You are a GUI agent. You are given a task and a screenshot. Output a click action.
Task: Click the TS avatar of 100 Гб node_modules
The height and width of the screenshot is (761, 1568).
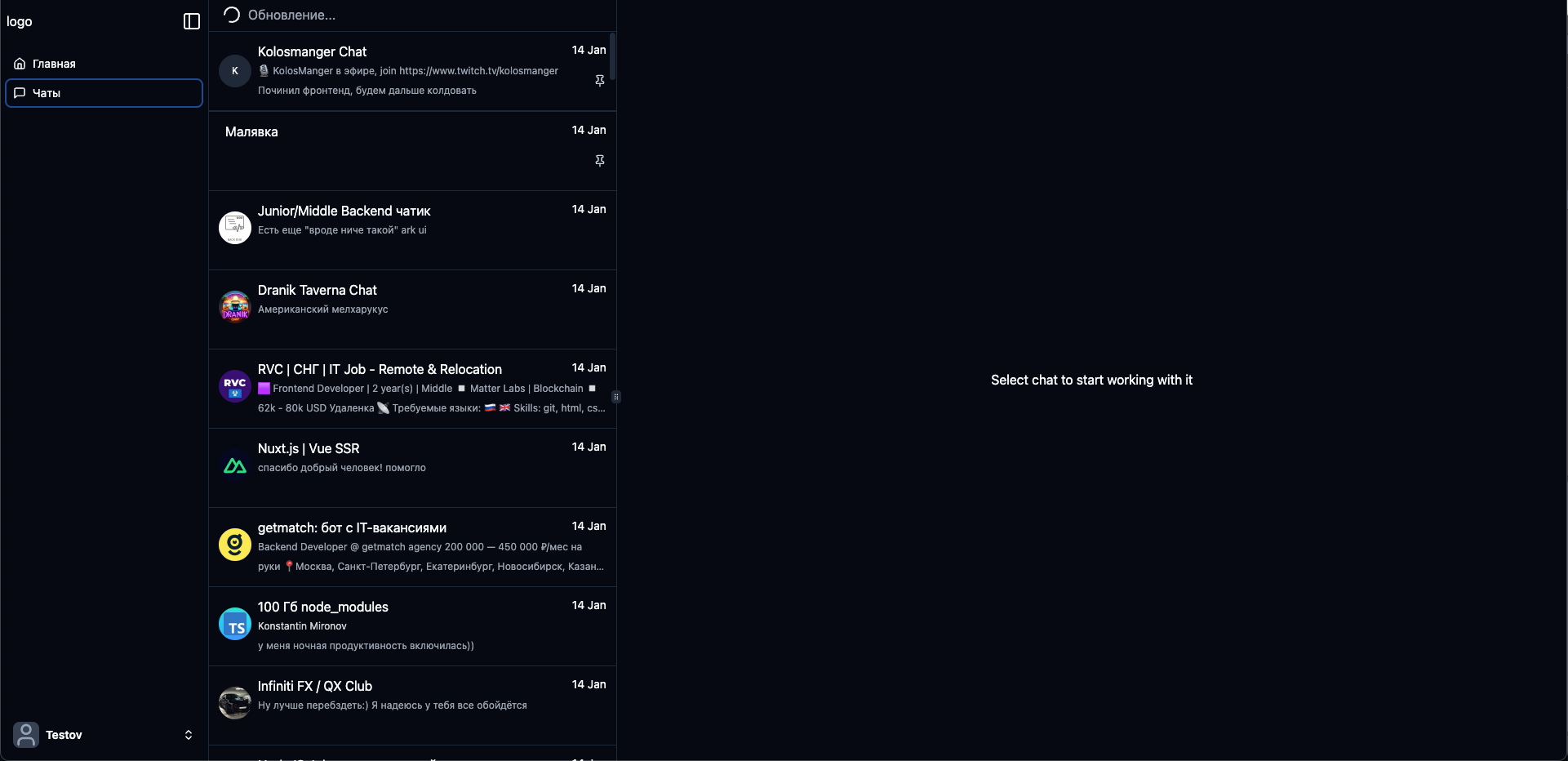[235, 624]
